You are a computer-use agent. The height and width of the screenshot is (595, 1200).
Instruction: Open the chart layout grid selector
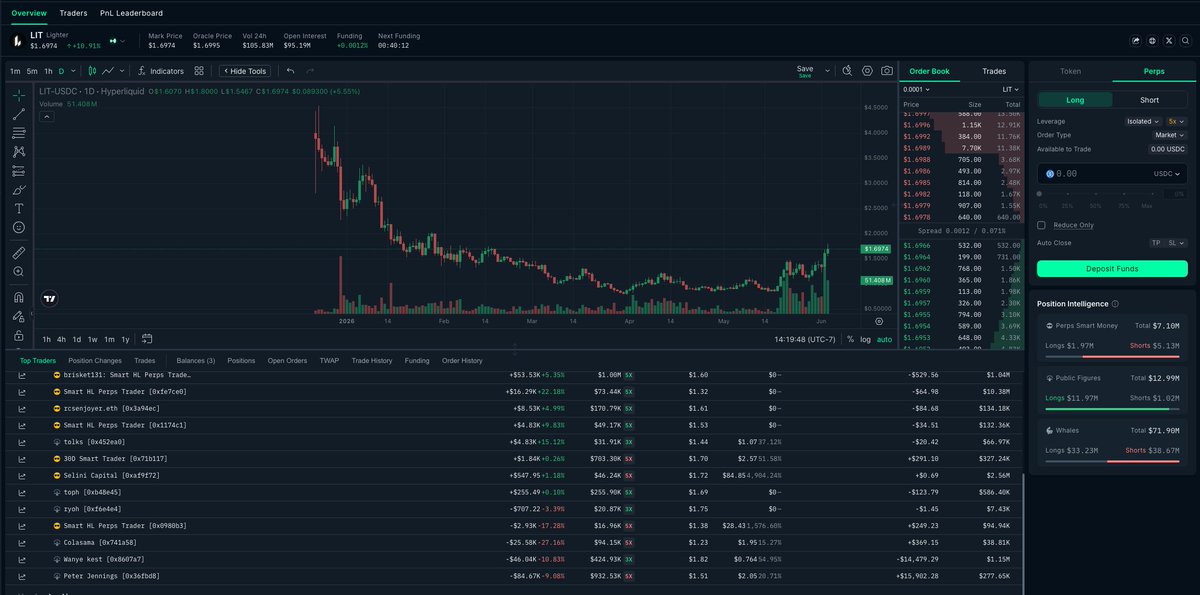click(x=199, y=71)
